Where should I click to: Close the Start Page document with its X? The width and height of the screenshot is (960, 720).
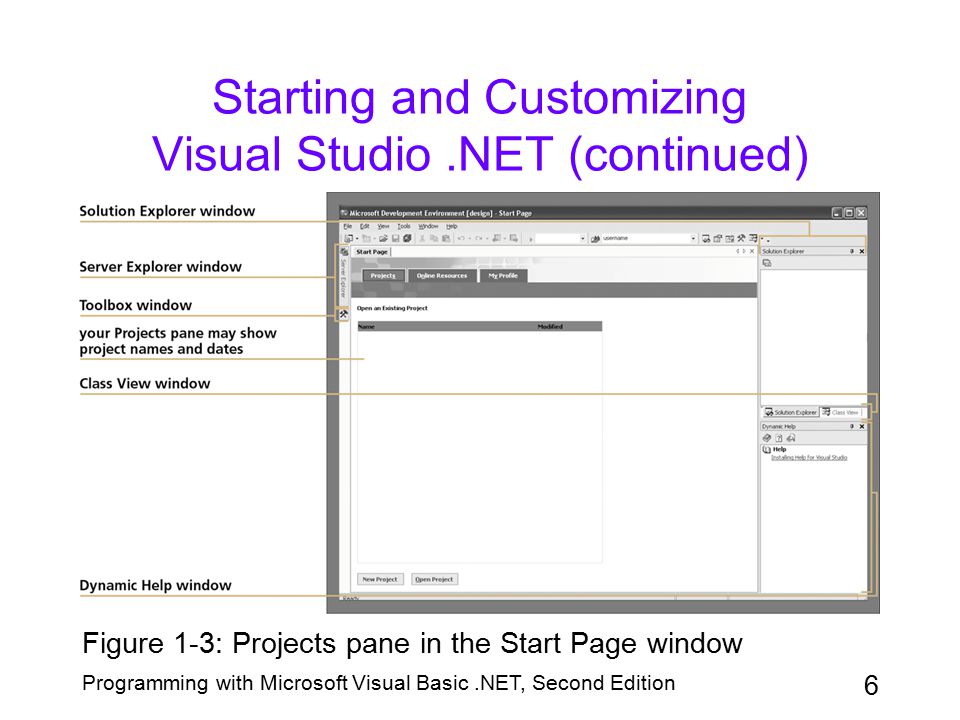pyautogui.click(x=752, y=251)
